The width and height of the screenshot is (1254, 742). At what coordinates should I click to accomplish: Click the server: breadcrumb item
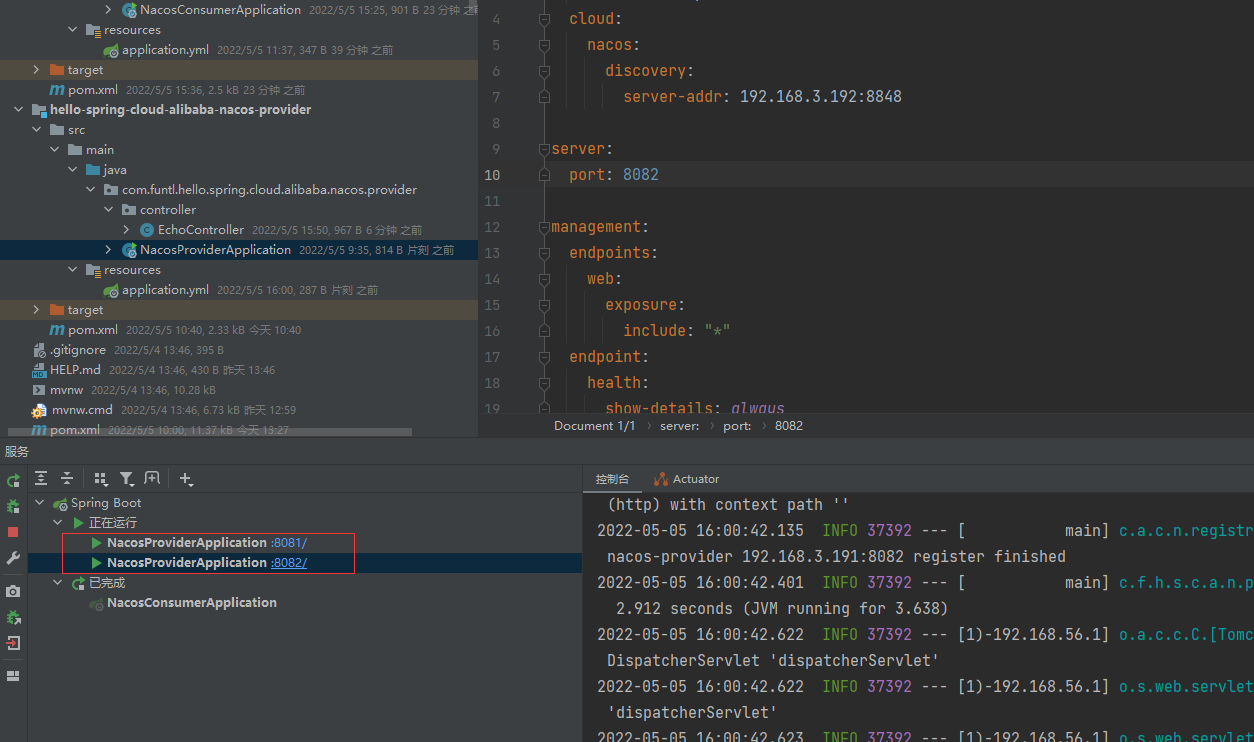point(682,426)
